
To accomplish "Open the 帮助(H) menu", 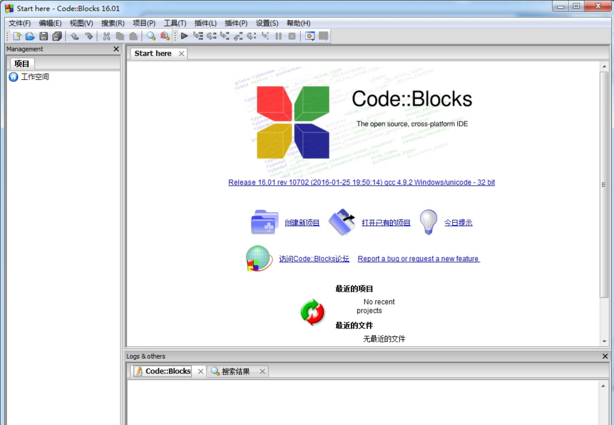I will tap(298, 23).
